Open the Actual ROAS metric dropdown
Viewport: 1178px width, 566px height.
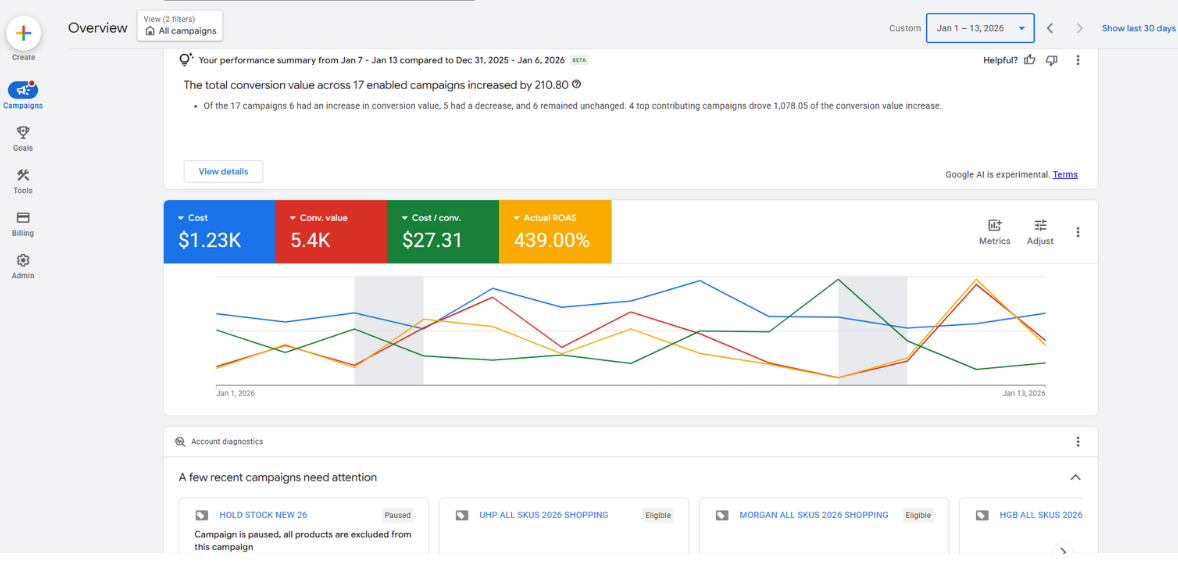pos(517,218)
